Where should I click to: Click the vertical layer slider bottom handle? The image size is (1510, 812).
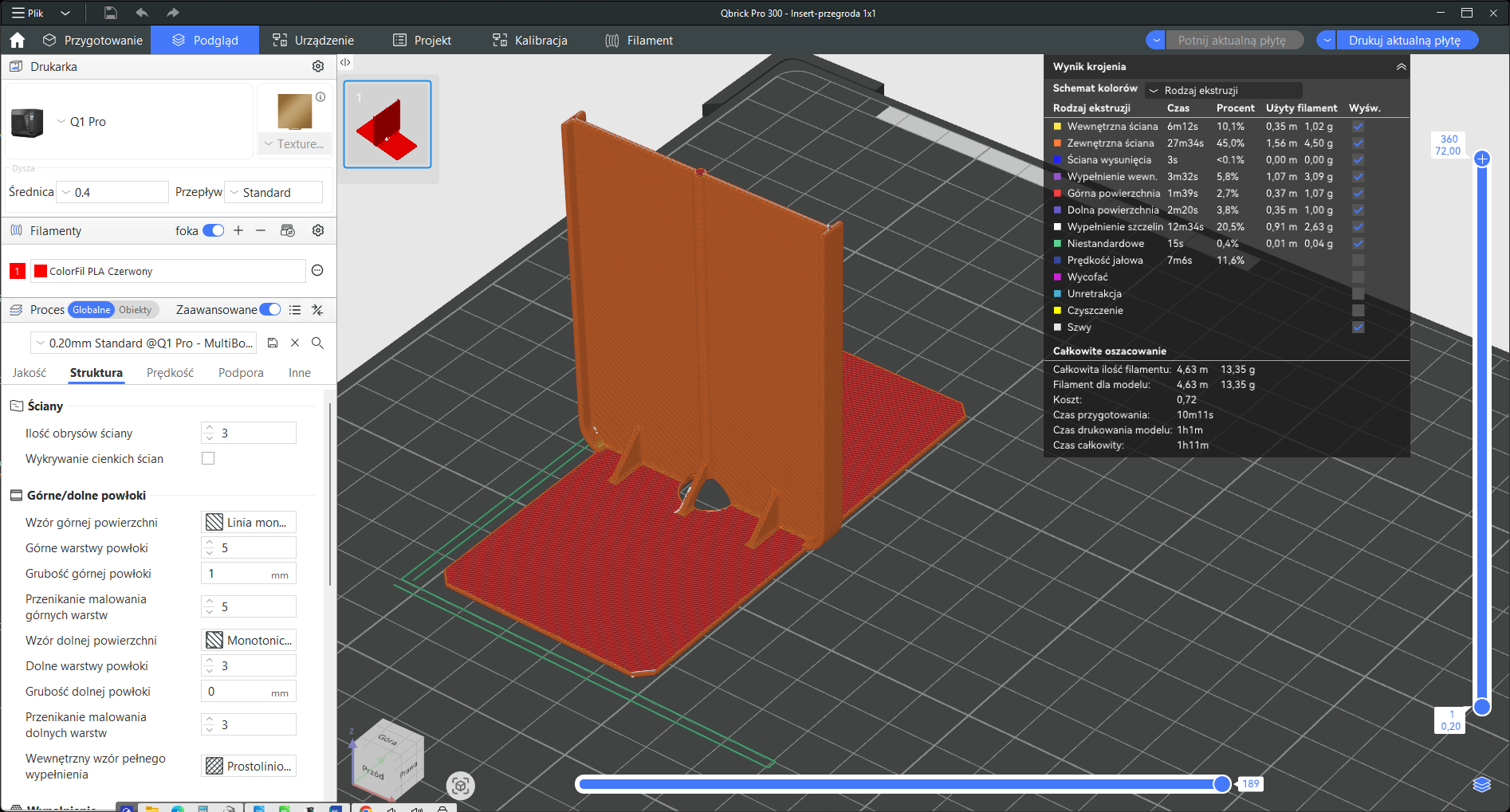[x=1482, y=706]
